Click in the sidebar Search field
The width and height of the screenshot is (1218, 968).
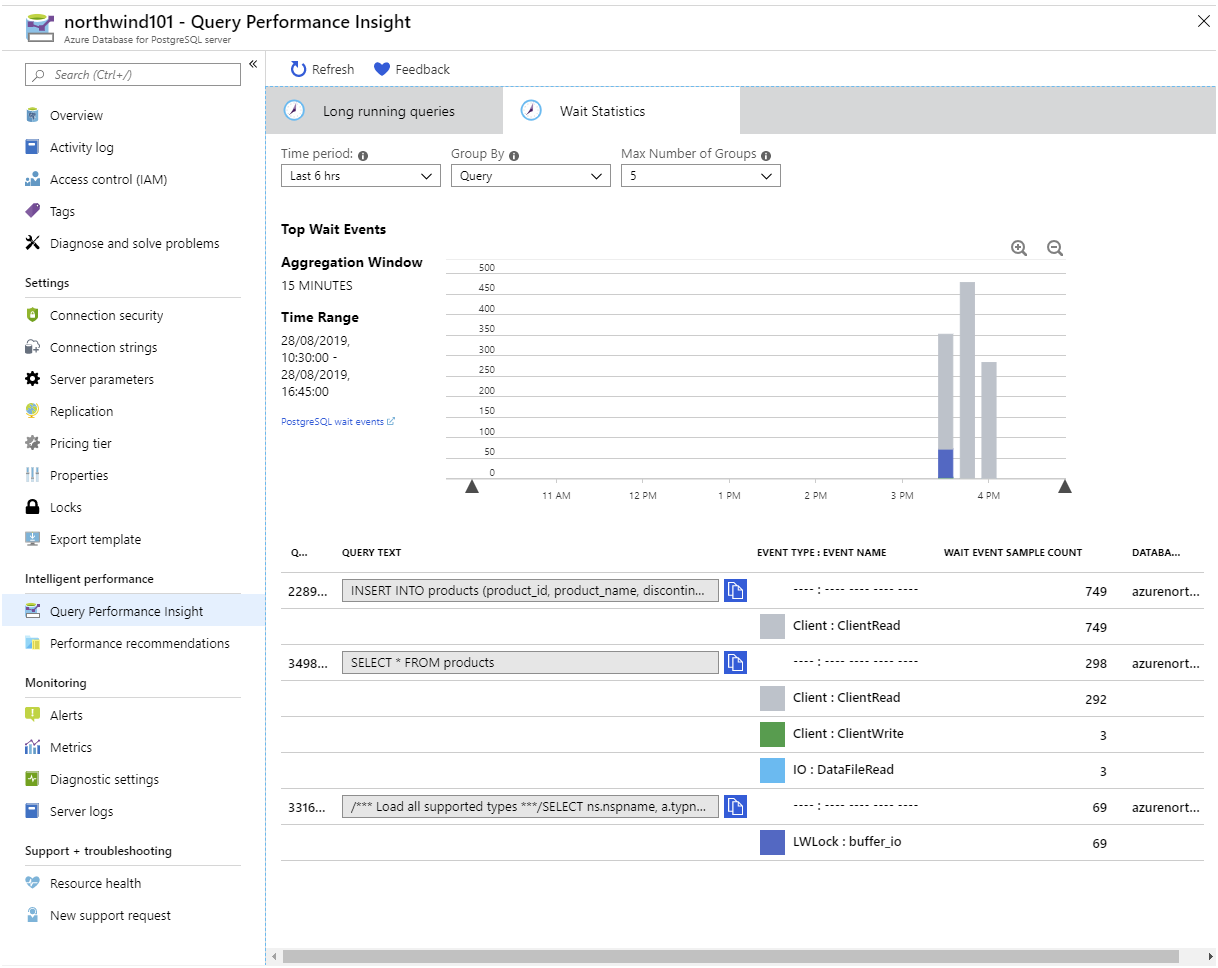(133, 75)
